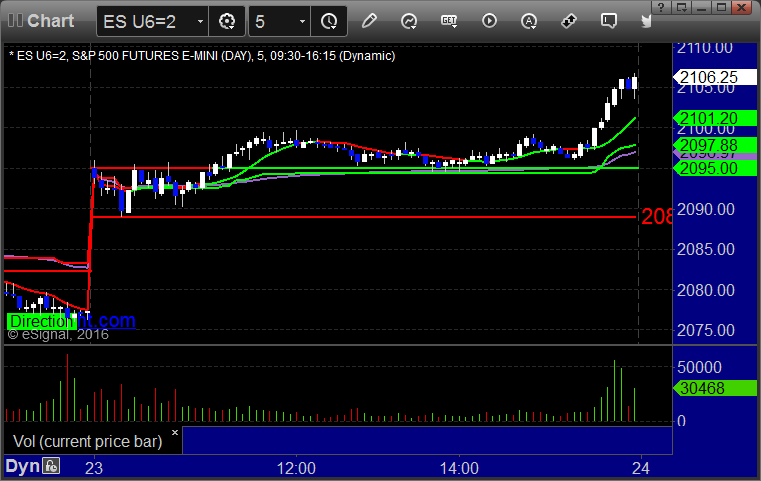Screen dimensions: 761x481
Task: Click the lock icon next to Dyn
Action: point(51,466)
